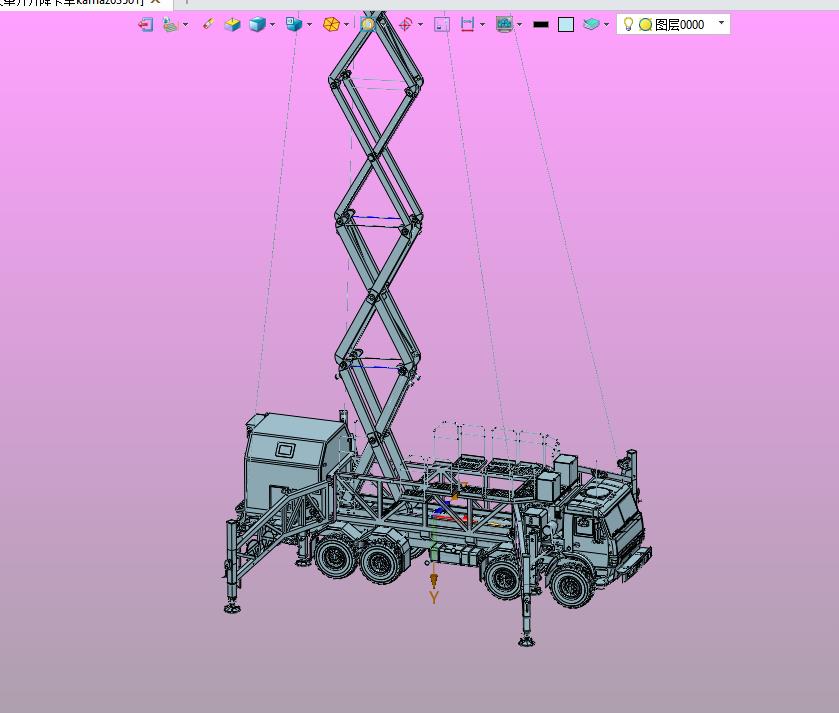The image size is (839, 713).
Task: Click the magnifier zoom tool icon
Action: click(x=368, y=24)
